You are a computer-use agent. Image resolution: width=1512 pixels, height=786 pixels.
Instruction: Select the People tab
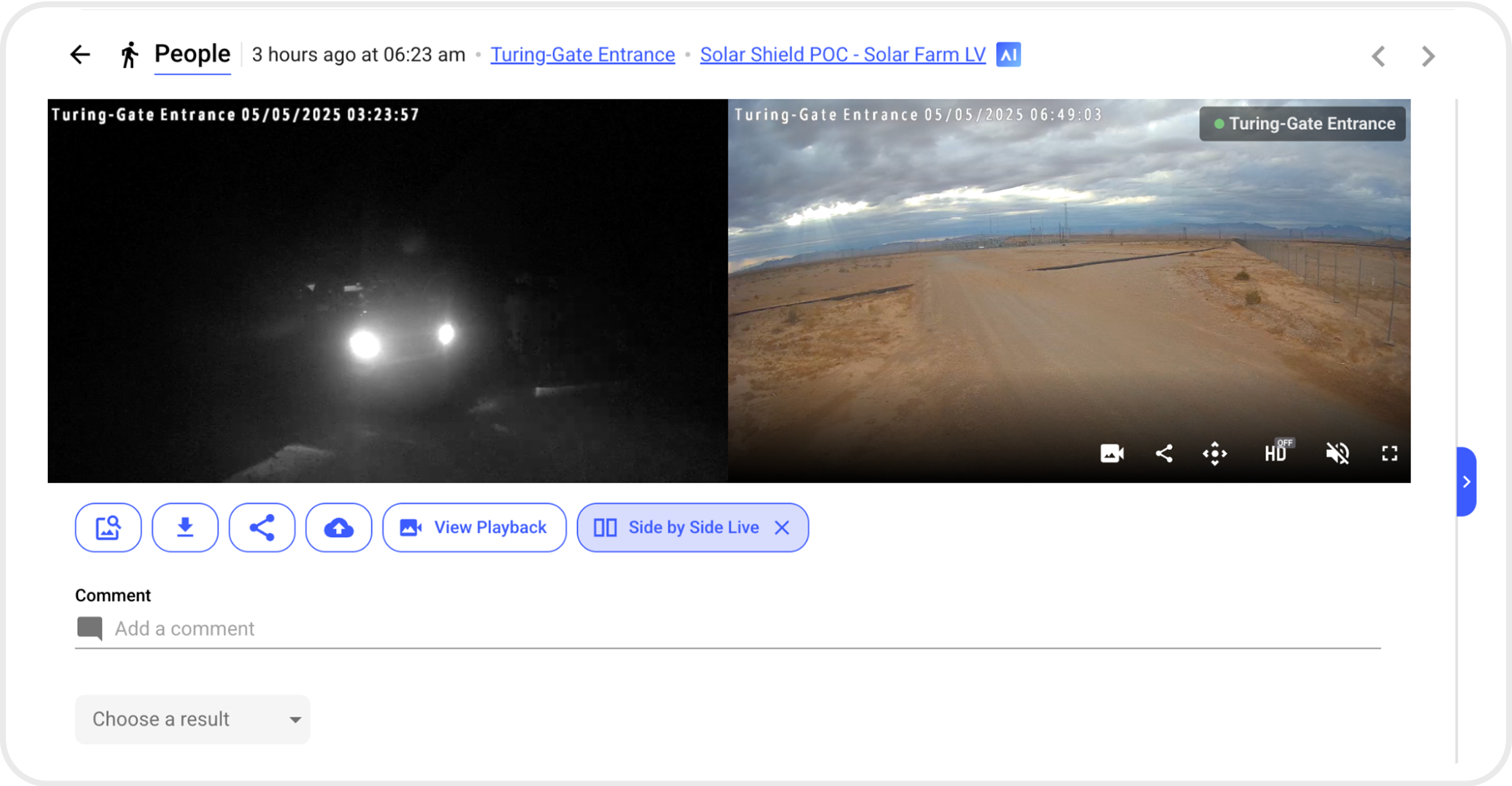[x=192, y=54]
